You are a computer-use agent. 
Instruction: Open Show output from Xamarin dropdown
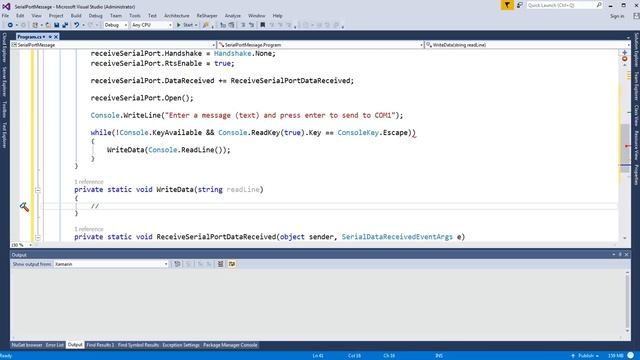click(111, 264)
